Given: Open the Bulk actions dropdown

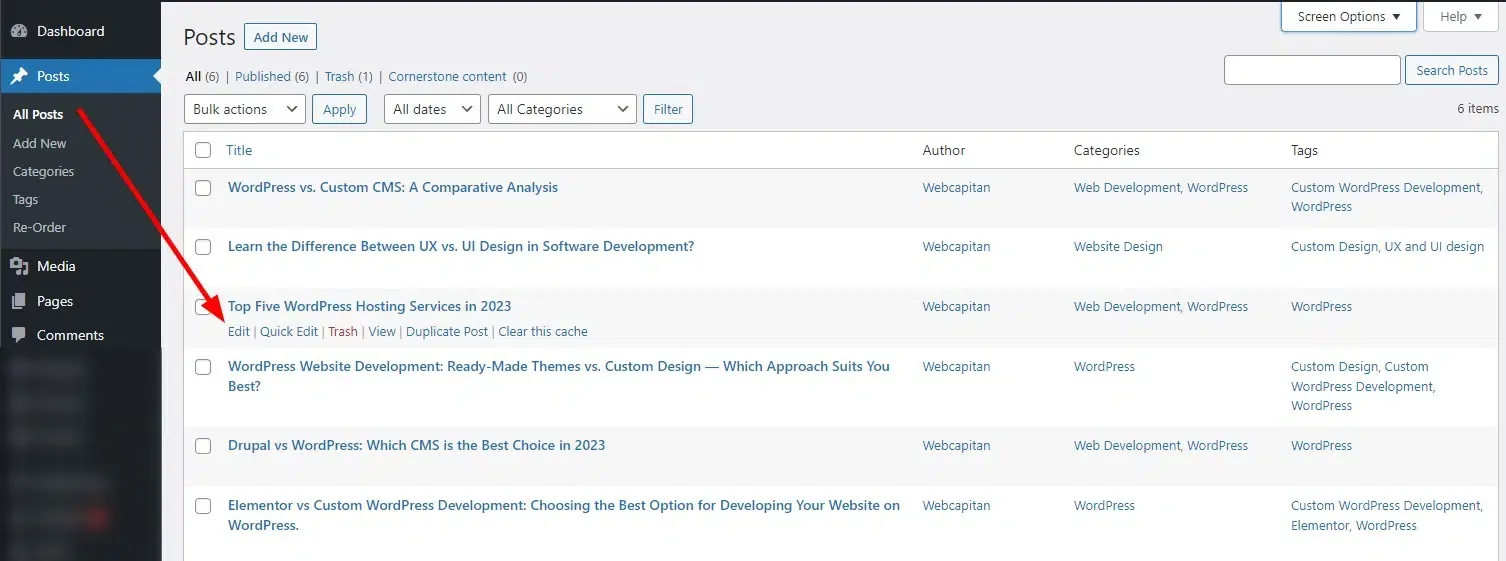Looking at the screenshot, I should 245,109.
